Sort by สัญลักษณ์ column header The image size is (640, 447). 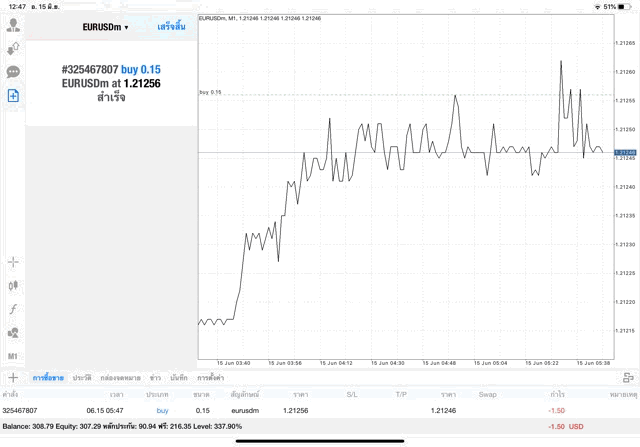click(x=245, y=395)
